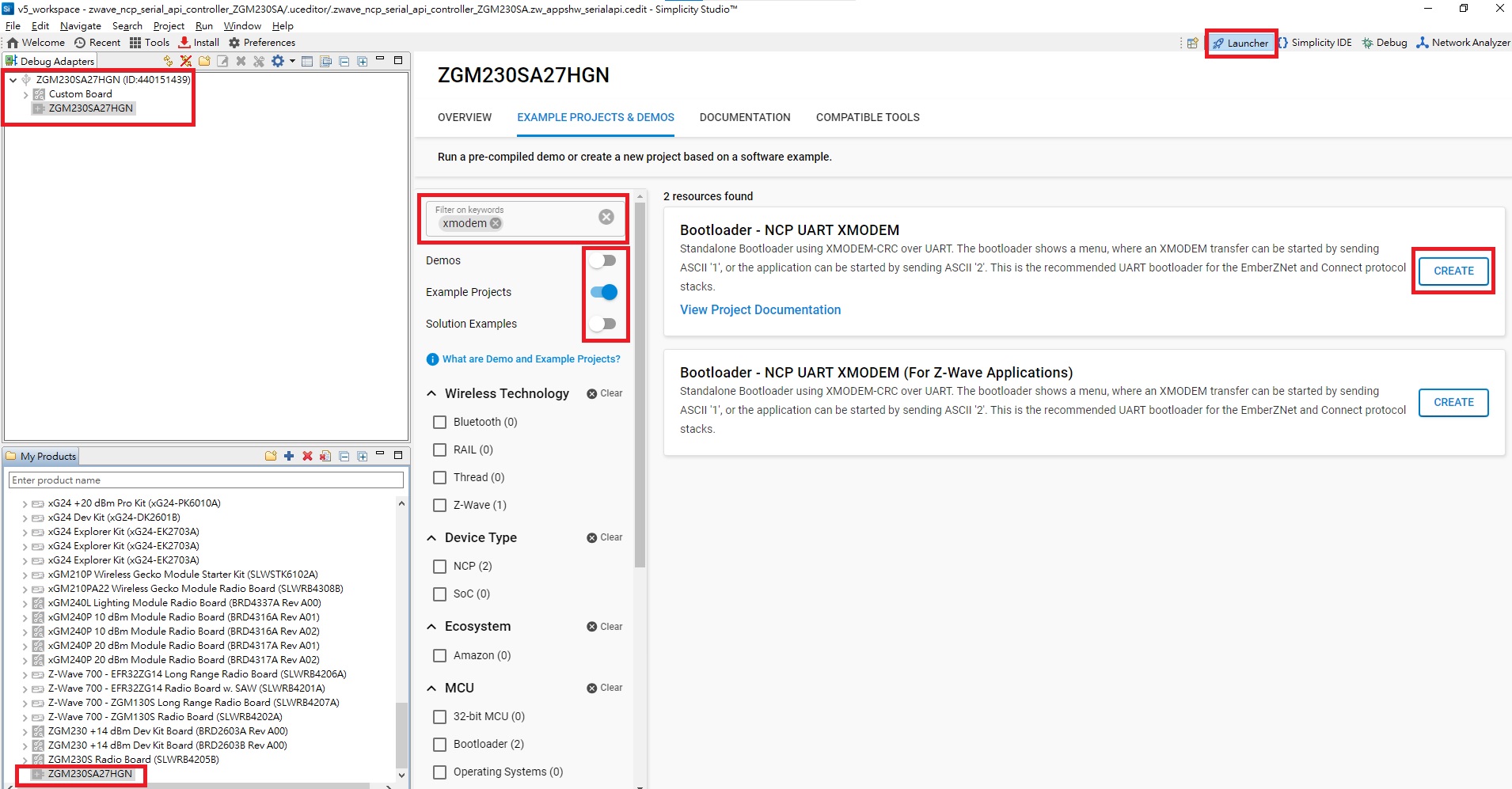The height and width of the screenshot is (789, 1512).
Task: Select ZGM230SA27HGN under Custom Board
Action: coord(84,108)
